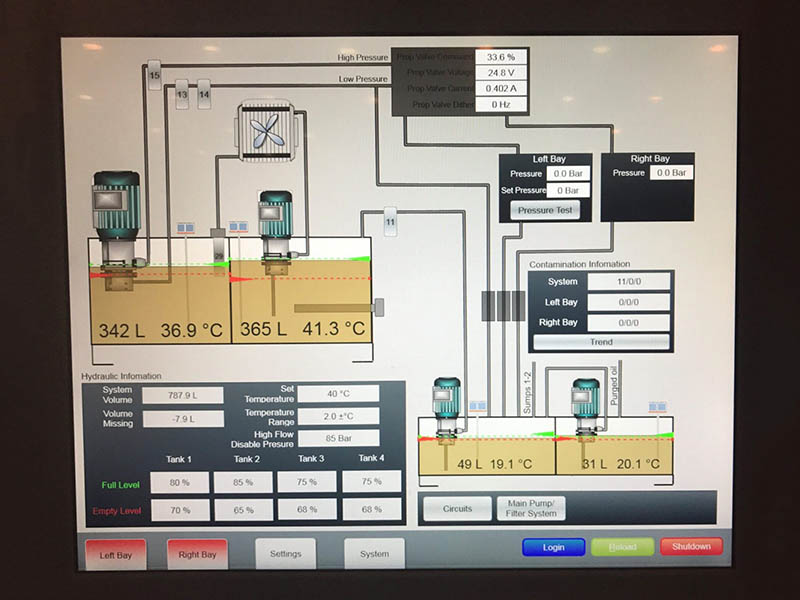Click valve marker 15
The image size is (800, 600).
154,75
